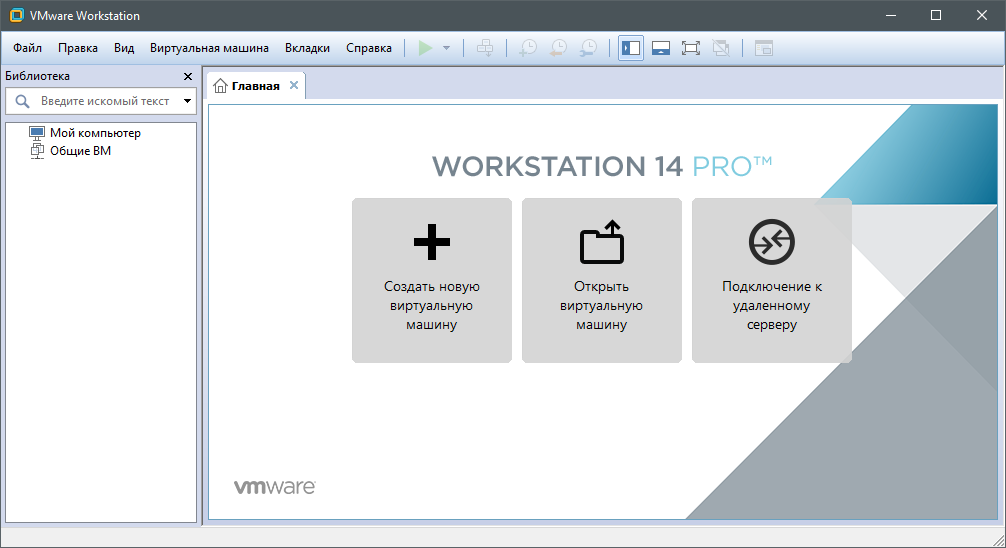
Task: Click the Take Snapshot clock icon
Action: [x=528, y=48]
